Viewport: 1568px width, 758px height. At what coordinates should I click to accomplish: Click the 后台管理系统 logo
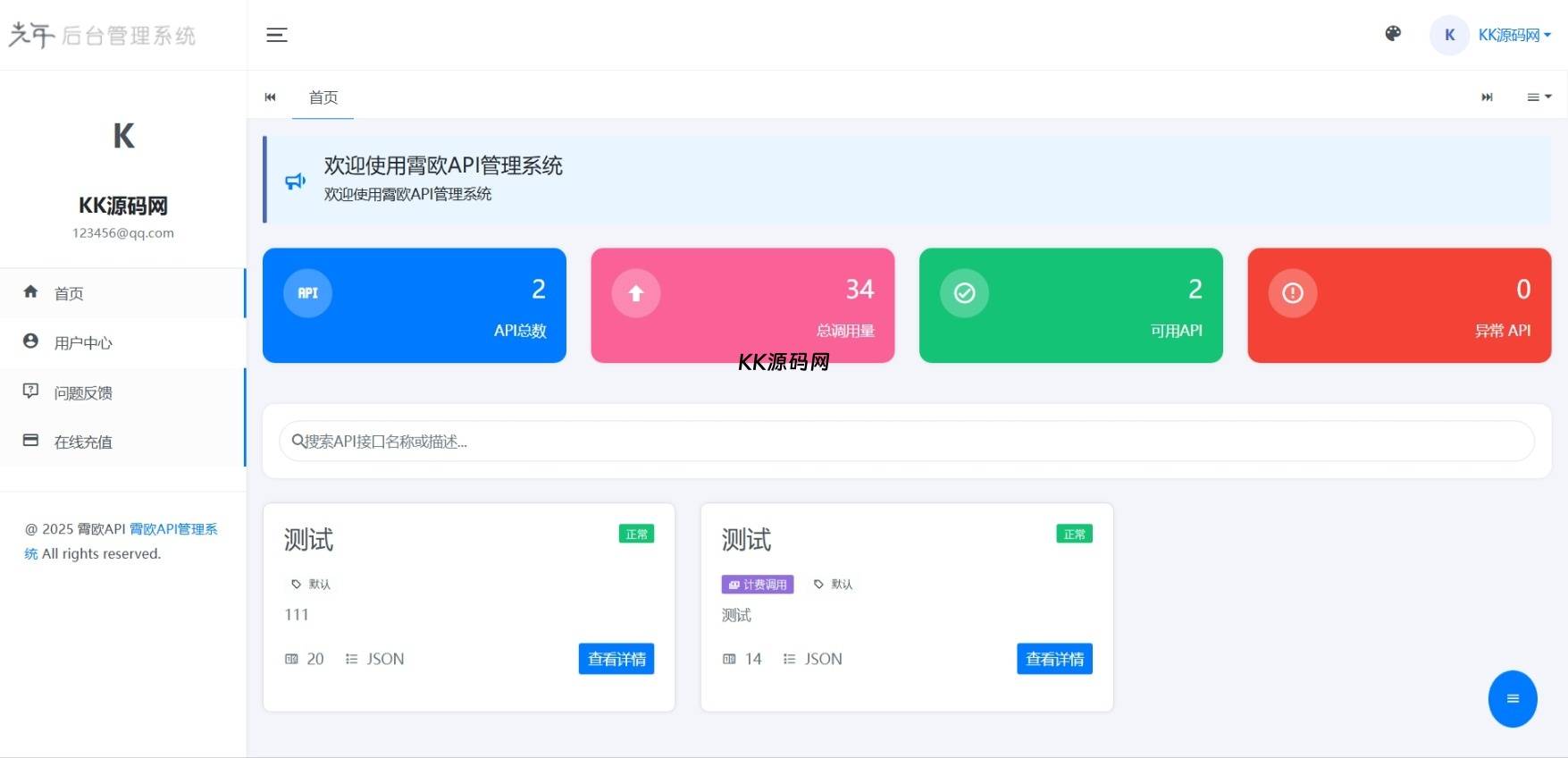(102, 35)
